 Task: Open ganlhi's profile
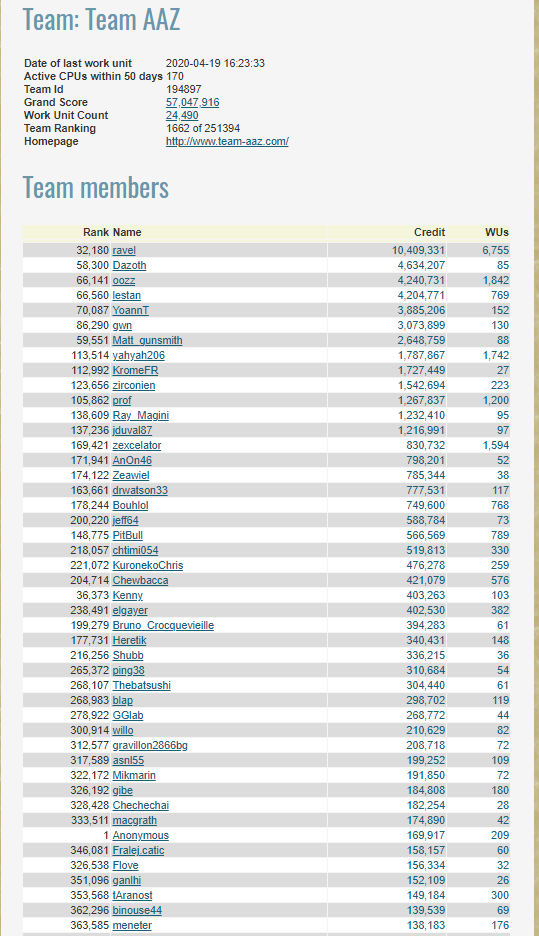pos(127,880)
